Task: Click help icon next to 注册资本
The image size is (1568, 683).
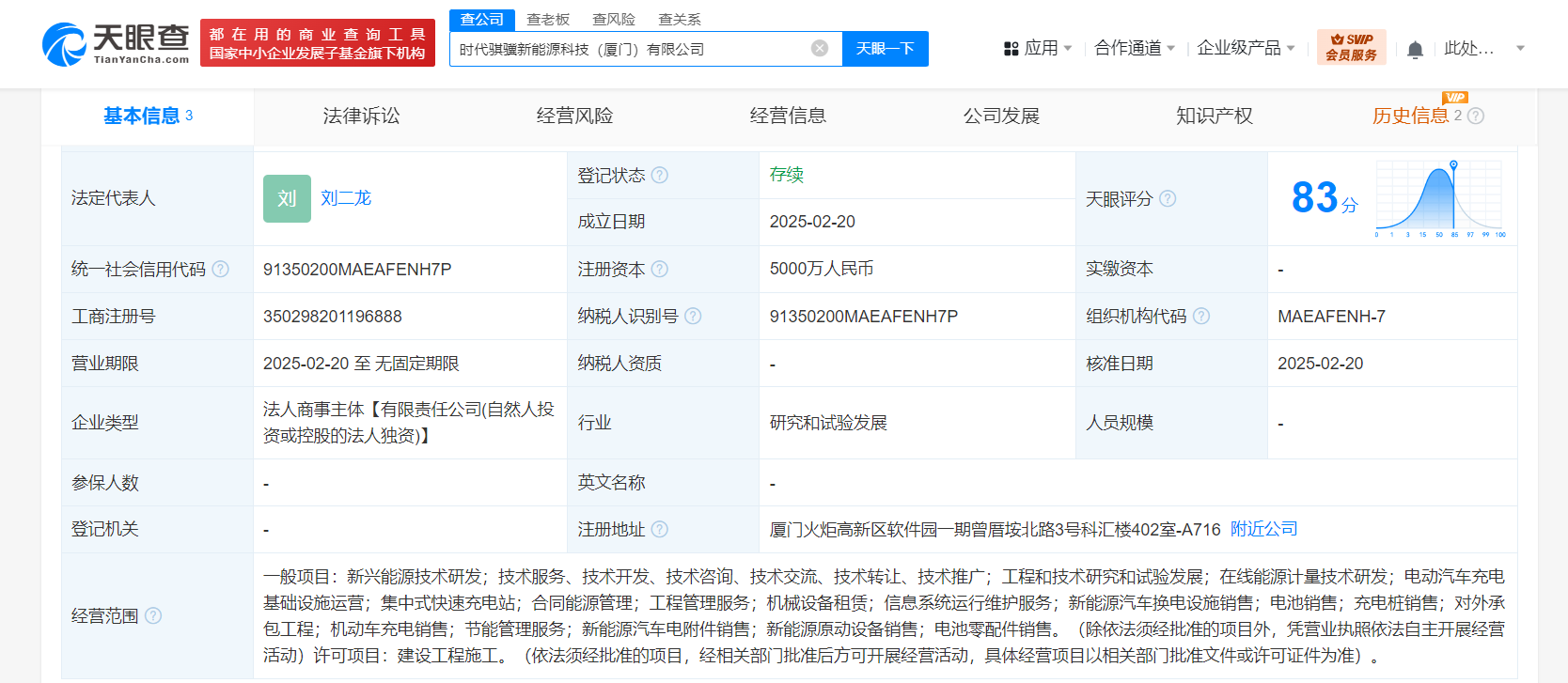Action: pyautogui.click(x=660, y=270)
